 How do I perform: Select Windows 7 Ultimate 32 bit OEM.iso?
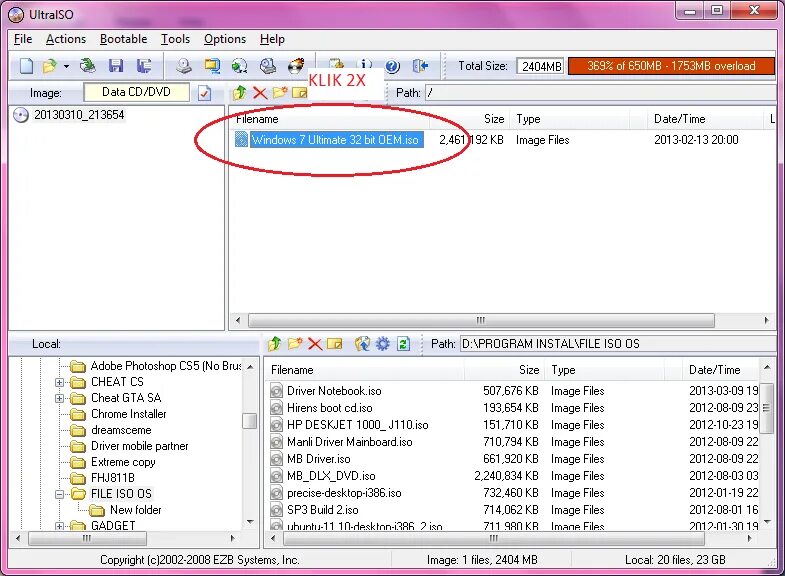pyautogui.click(x=335, y=140)
